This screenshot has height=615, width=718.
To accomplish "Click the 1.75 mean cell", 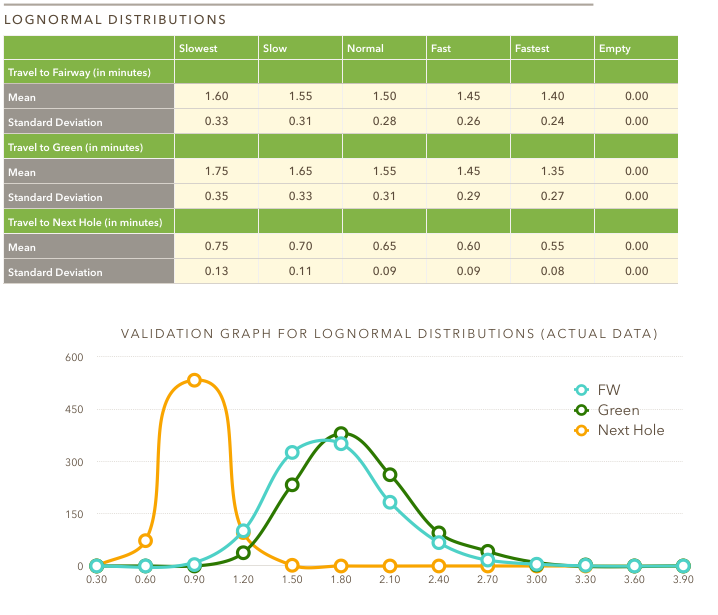I will 216,172.
